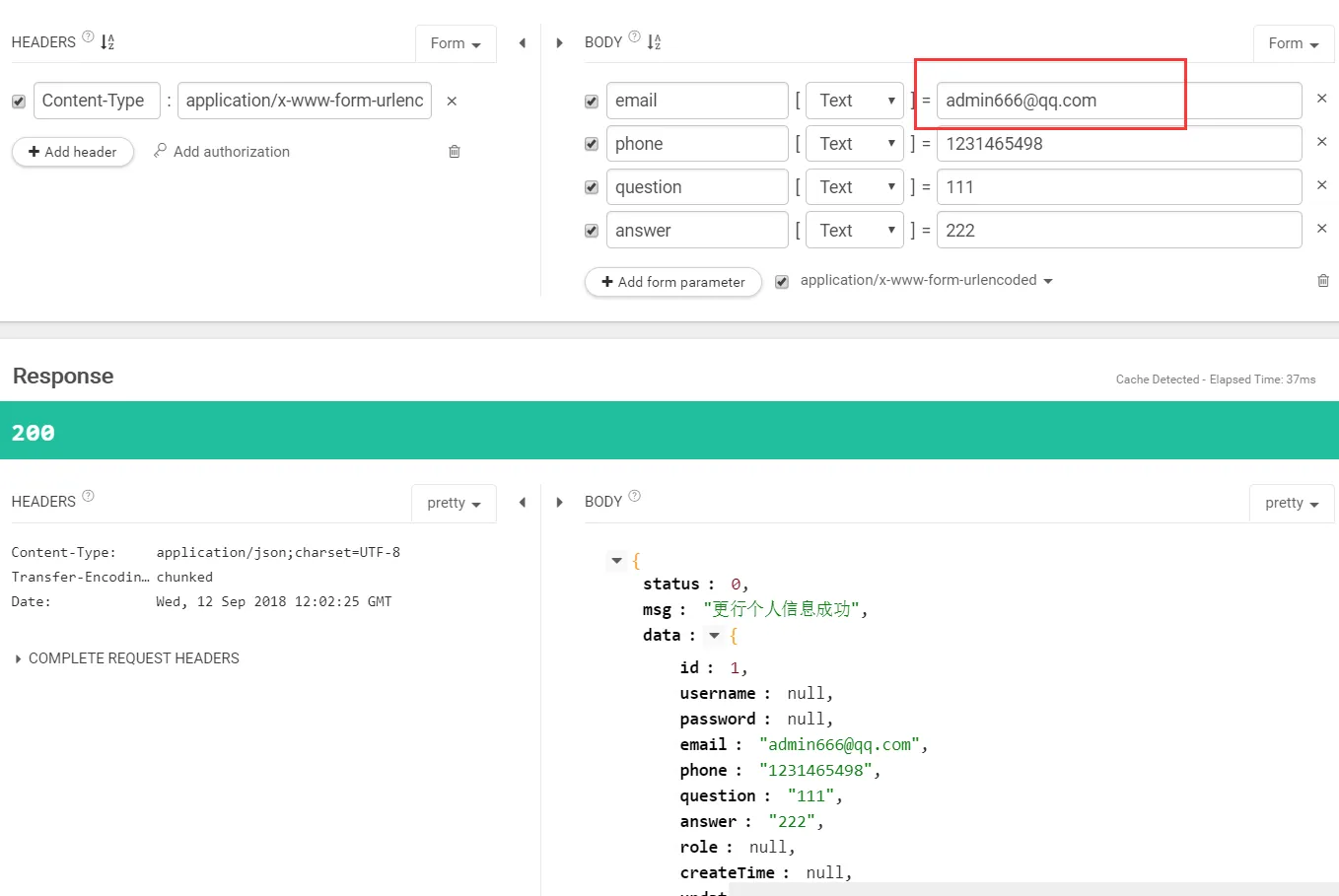Viewport: 1339px width, 896px height.
Task: Open the phone row Text type dropdown
Action: (x=855, y=144)
